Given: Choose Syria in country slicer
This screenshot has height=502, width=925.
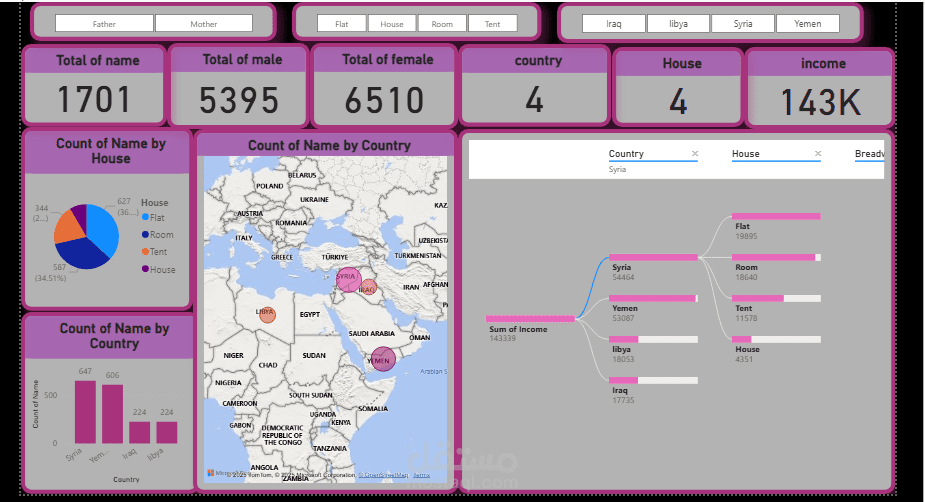Looking at the screenshot, I should click(743, 24).
